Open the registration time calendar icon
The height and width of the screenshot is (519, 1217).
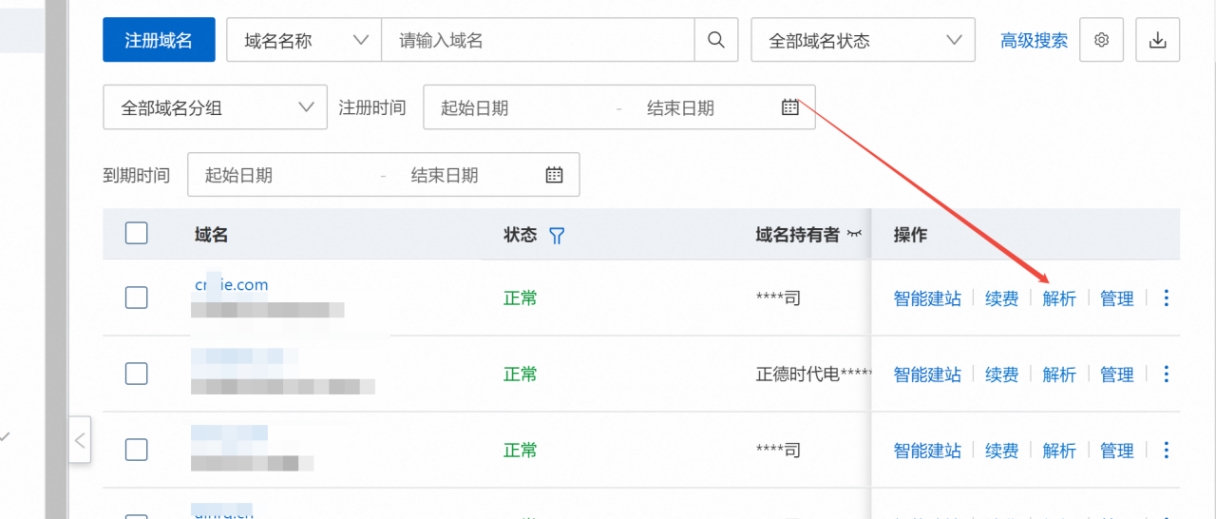tap(790, 108)
